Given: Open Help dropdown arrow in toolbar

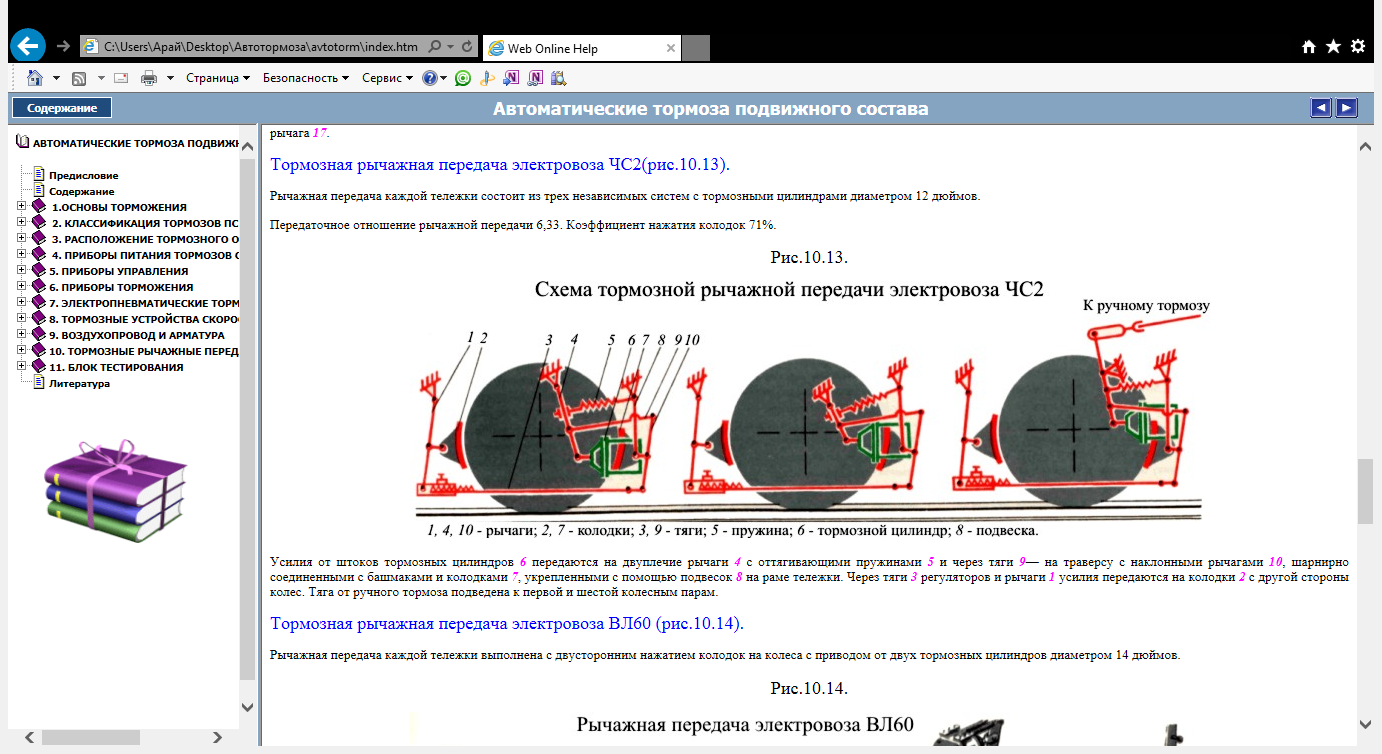Looking at the screenshot, I should (x=444, y=78).
